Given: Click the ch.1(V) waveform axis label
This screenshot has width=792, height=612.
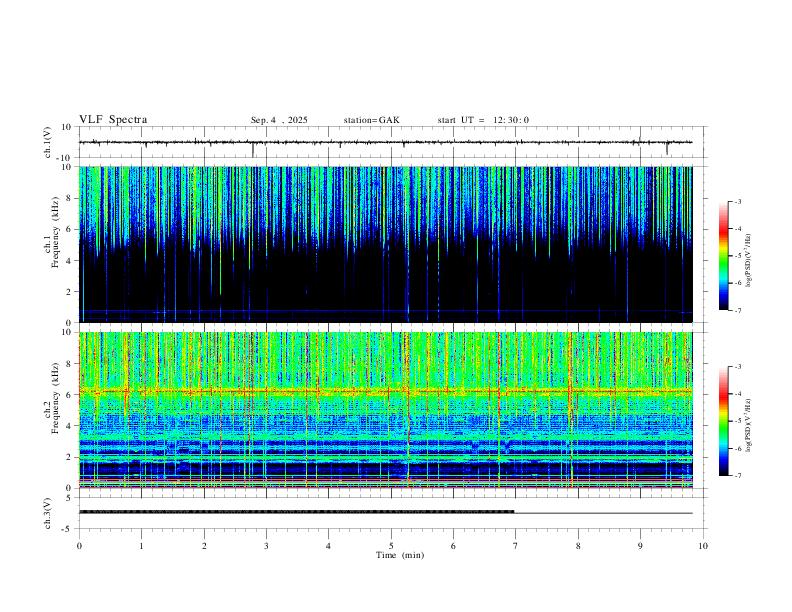Looking at the screenshot, I should 48,142.
